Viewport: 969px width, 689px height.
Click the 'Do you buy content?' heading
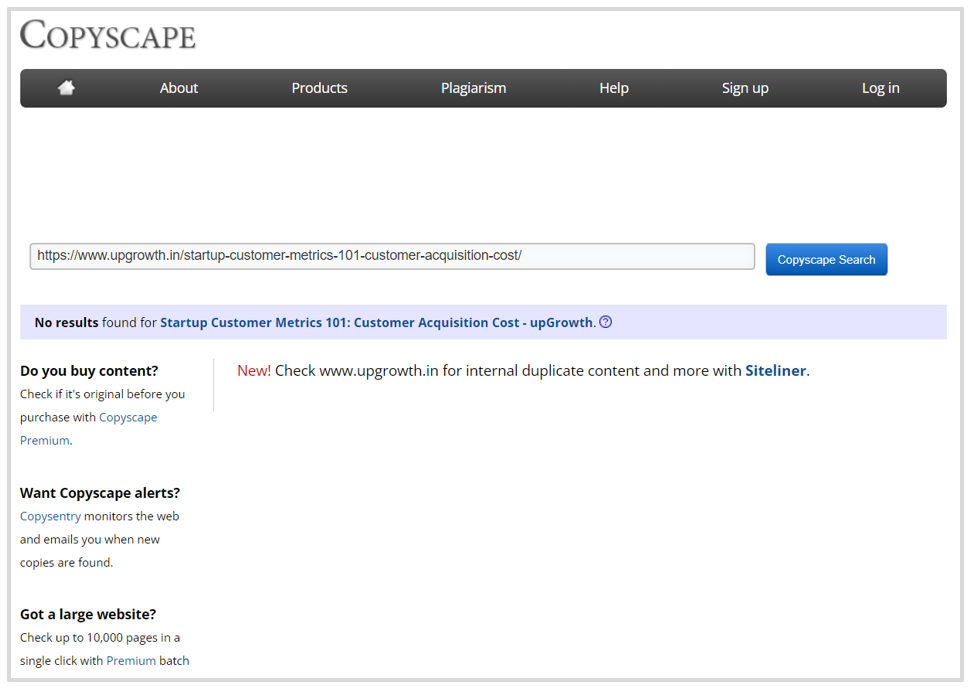click(89, 371)
